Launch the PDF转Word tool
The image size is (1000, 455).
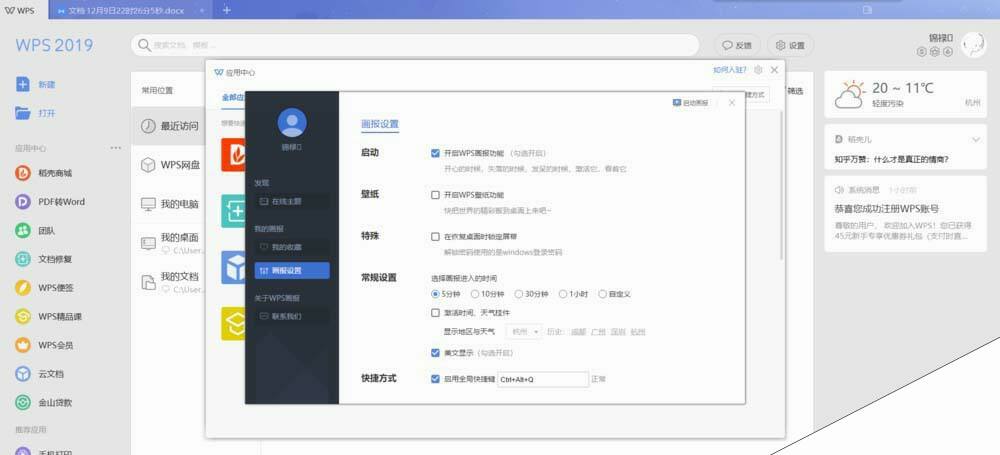click(50, 202)
